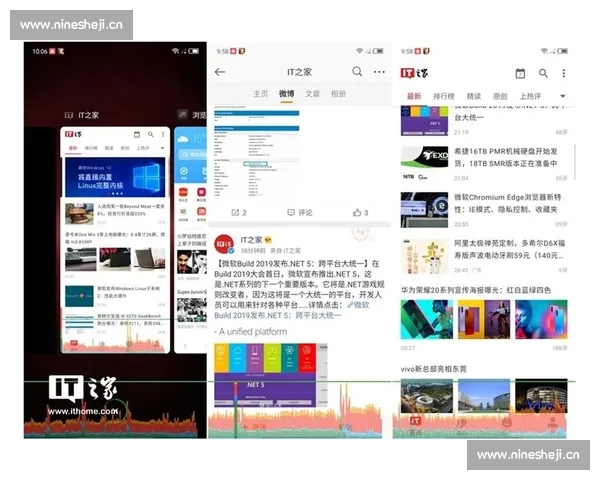Switch to the 原创 tab

[500, 96]
